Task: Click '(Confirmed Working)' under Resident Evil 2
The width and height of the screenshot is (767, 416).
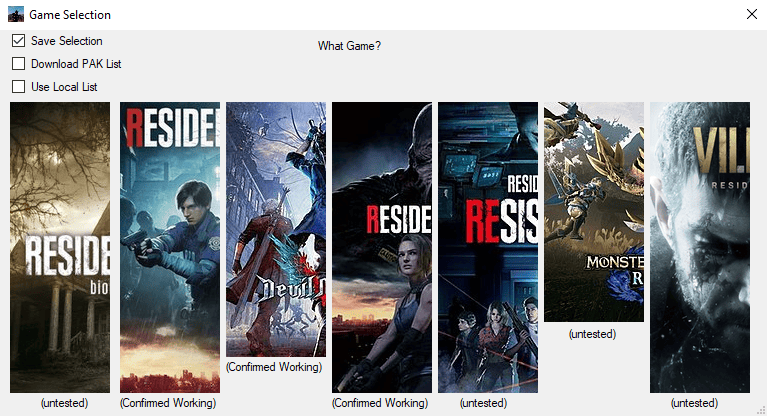Action: [168, 403]
